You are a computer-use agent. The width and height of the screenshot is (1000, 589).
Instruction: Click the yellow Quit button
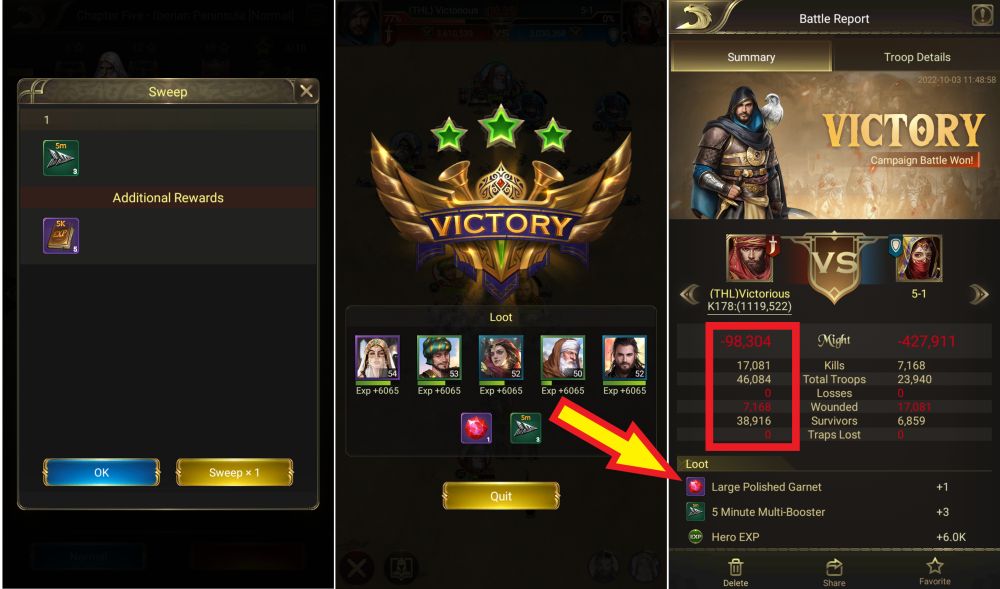pyautogui.click(x=501, y=496)
